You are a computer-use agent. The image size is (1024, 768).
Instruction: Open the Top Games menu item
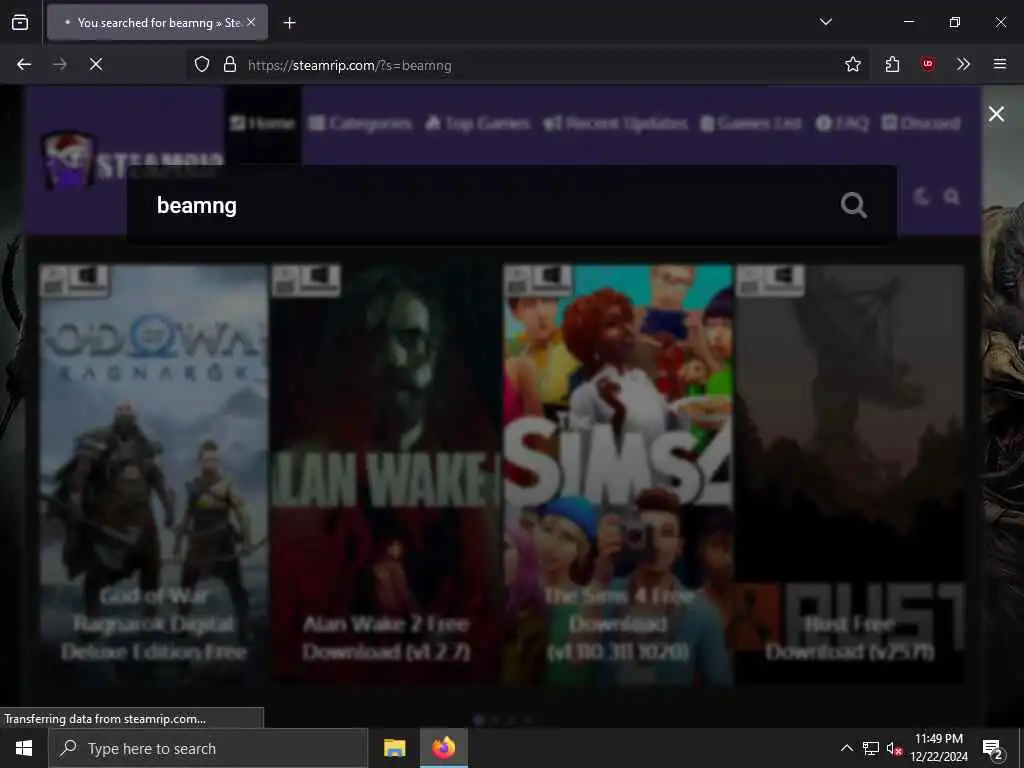tap(477, 123)
